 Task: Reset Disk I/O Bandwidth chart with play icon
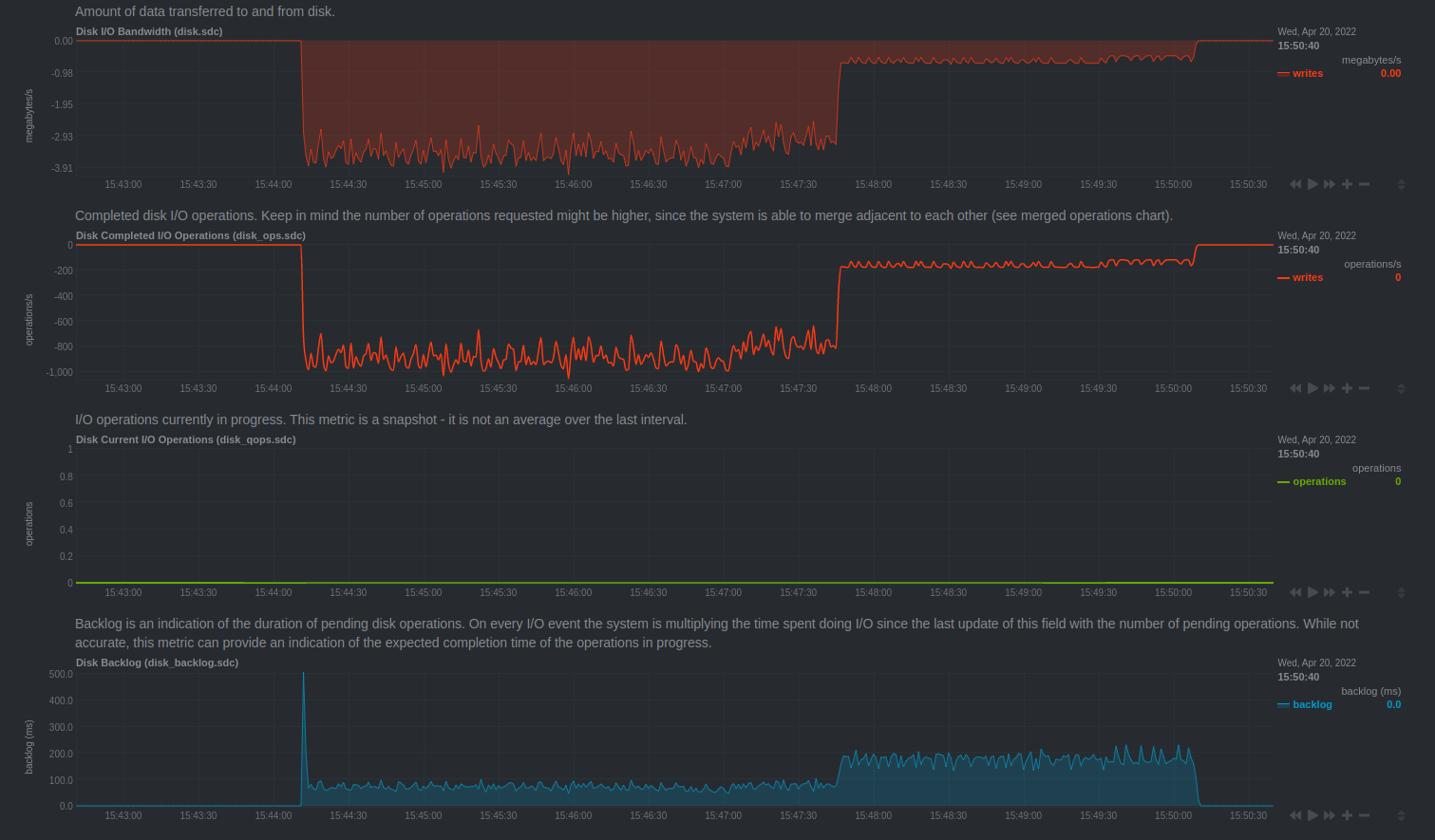click(x=1312, y=184)
